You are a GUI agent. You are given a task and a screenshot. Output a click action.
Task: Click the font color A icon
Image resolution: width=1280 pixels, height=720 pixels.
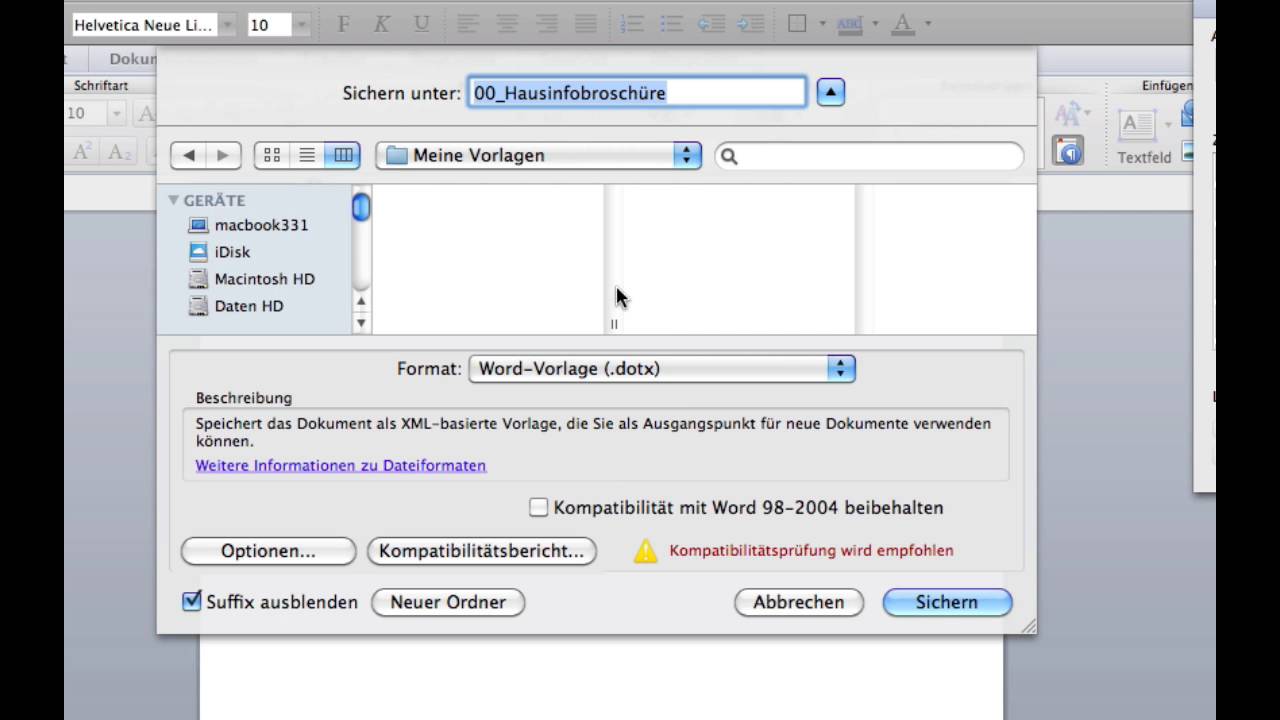click(x=903, y=24)
